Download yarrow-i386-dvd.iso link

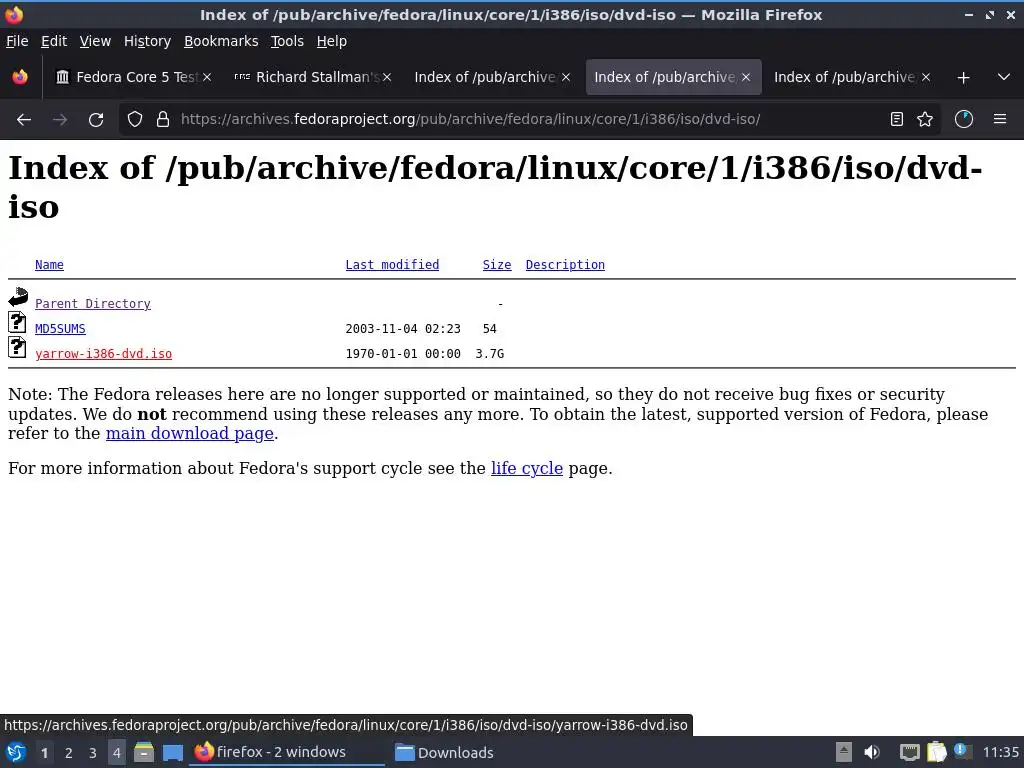click(103, 353)
